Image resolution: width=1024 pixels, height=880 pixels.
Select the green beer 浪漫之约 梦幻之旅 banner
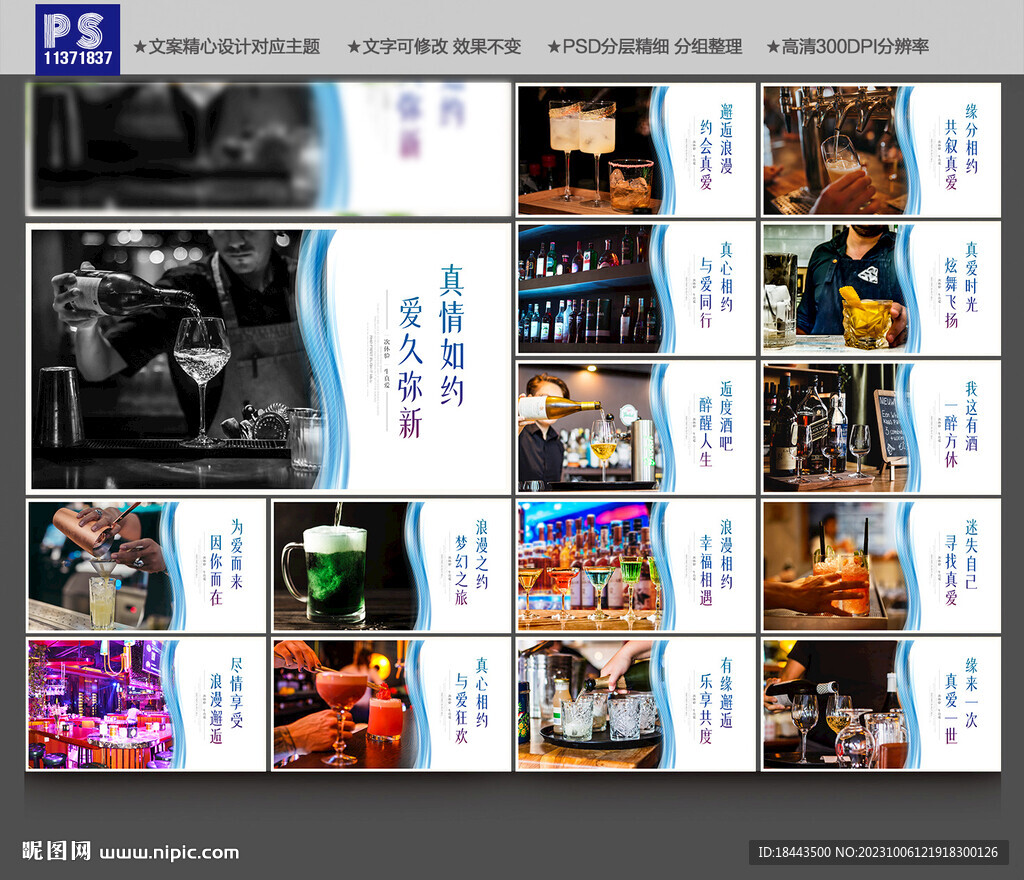(x=390, y=566)
